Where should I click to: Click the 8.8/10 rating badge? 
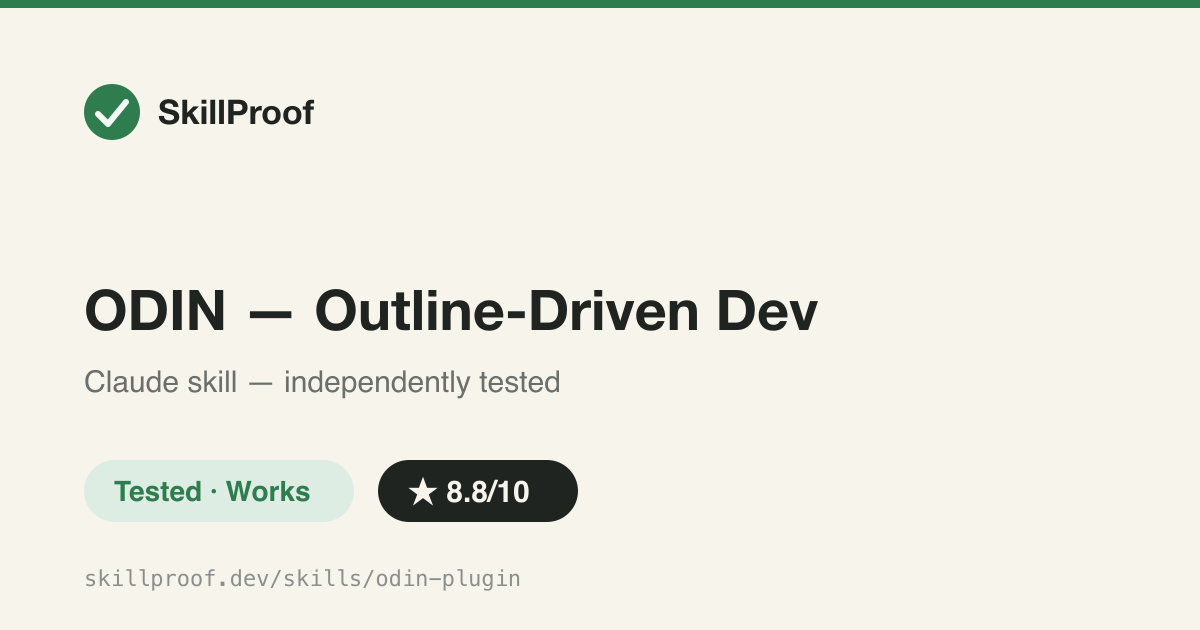[x=478, y=491]
